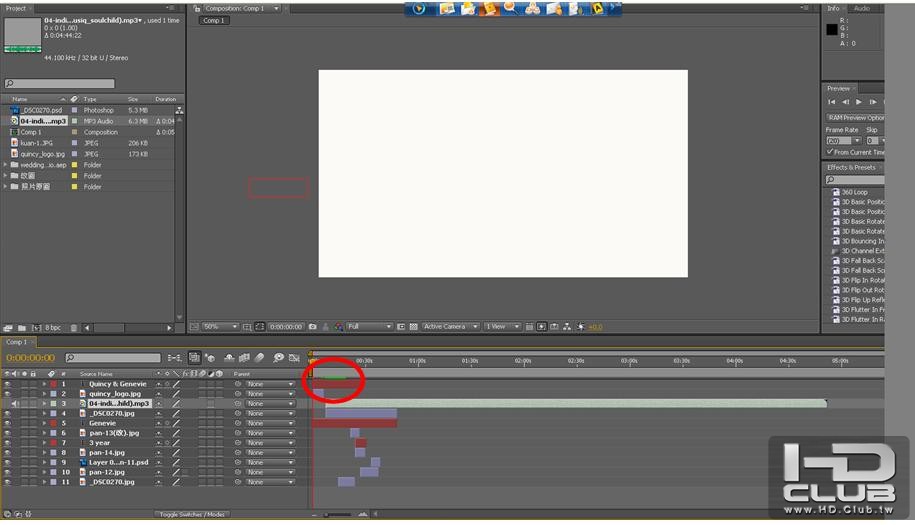Open the Full resolution dropdown

[x=369, y=327]
